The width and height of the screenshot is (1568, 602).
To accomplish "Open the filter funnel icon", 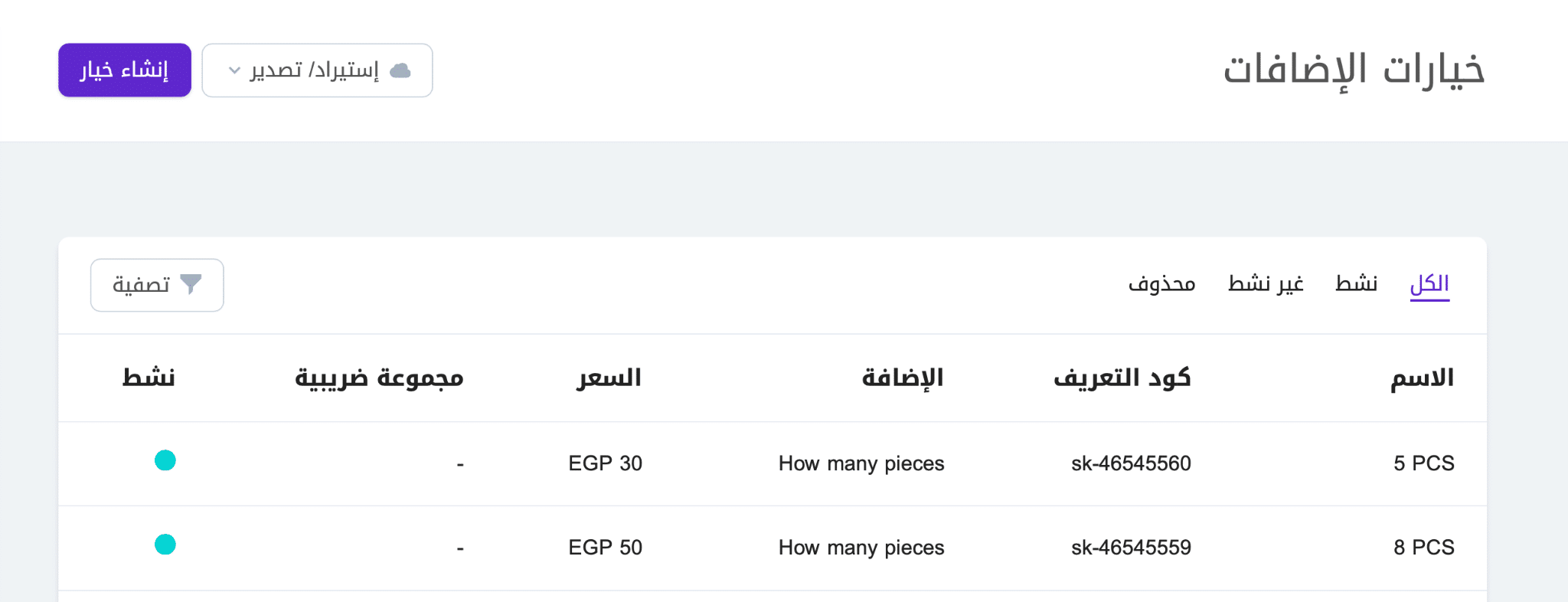I will (191, 283).
